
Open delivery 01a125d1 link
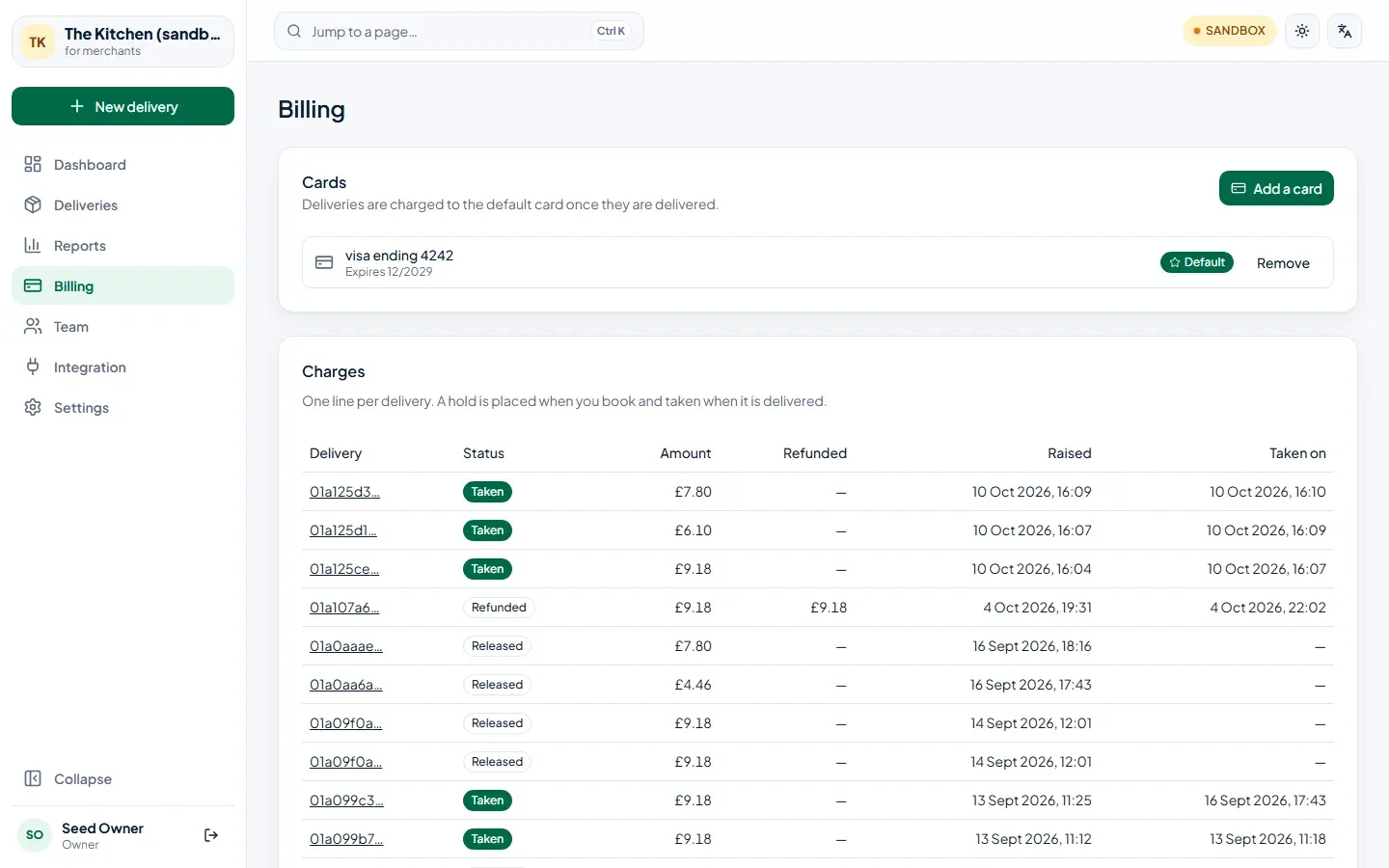click(342, 530)
